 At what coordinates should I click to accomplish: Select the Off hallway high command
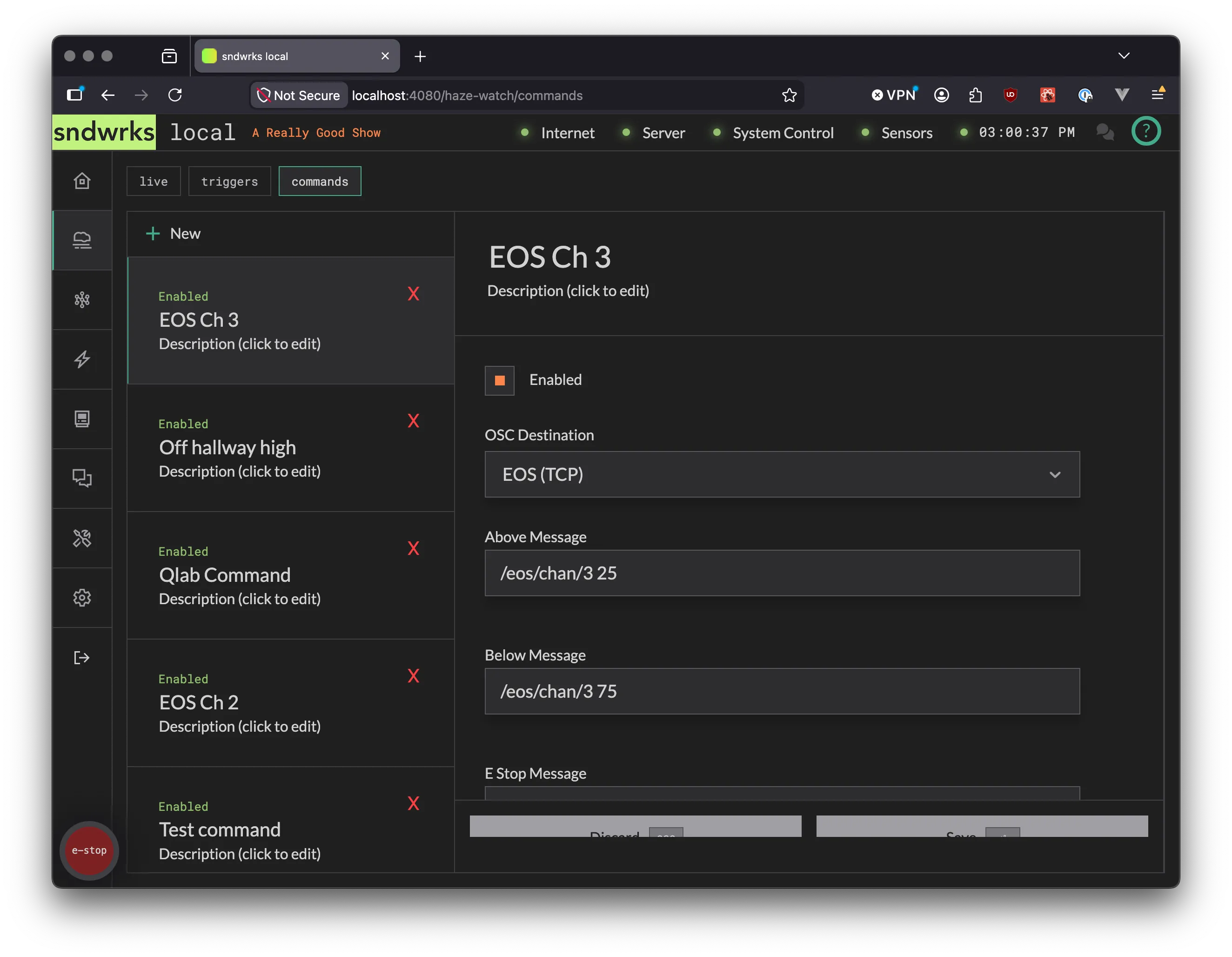pos(290,448)
